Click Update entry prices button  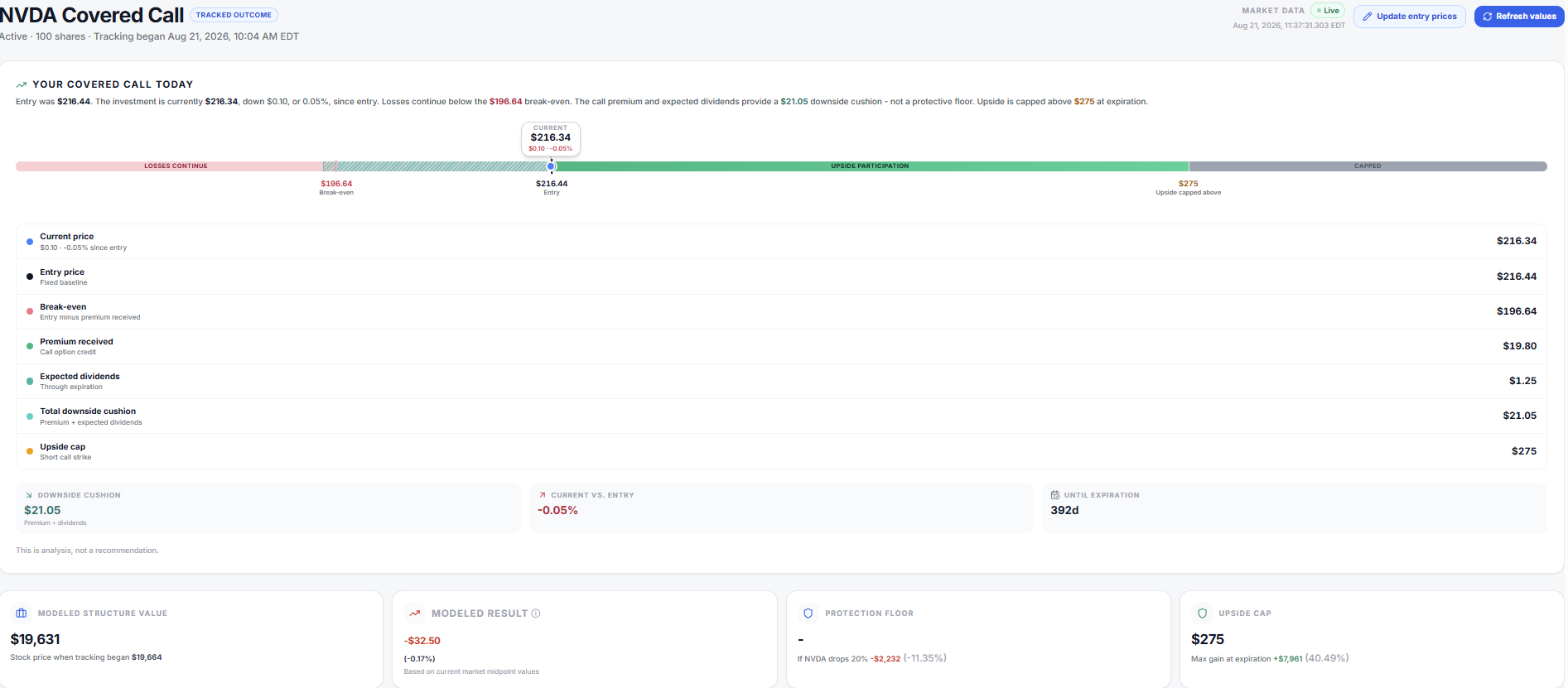click(1410, 17)
